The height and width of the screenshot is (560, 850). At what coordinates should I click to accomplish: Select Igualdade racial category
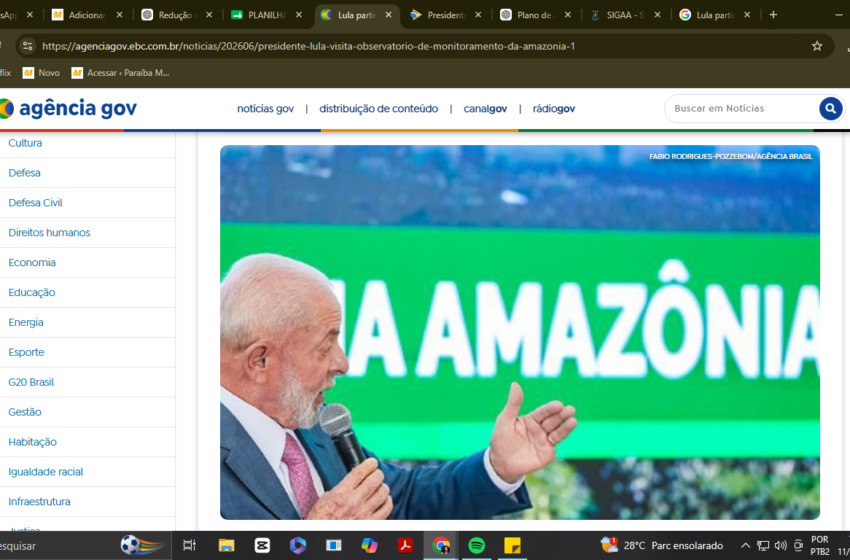(46, 472)
